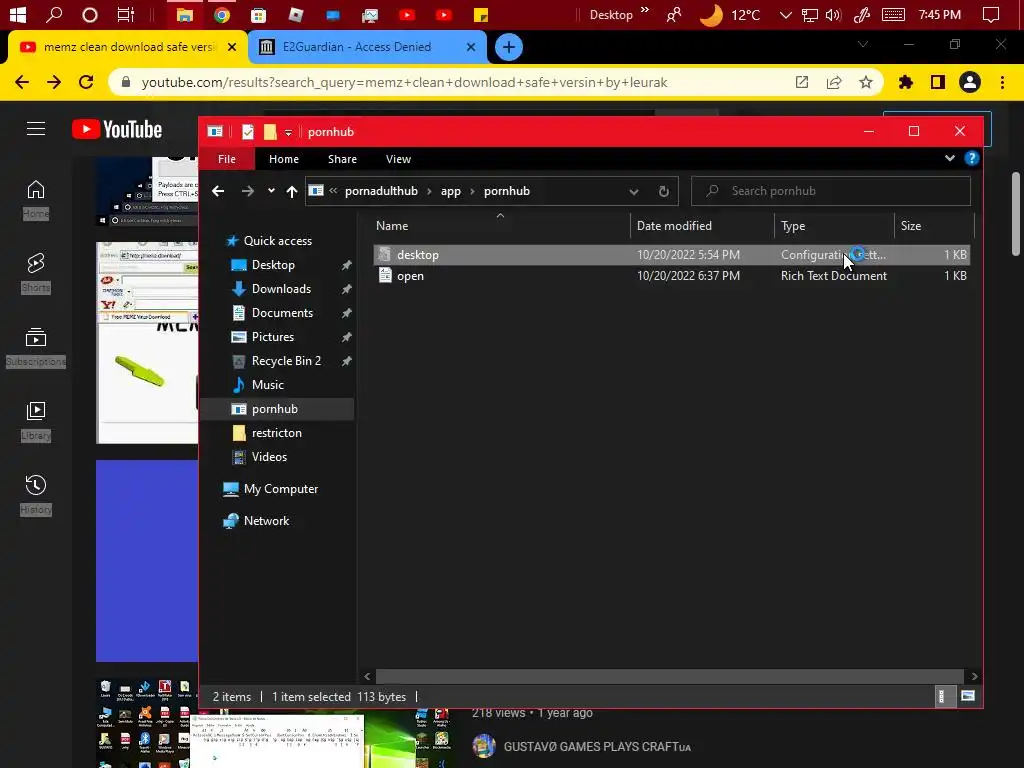The height and width of the screenshot is (768, 1024).
Task: Open Sticky Notes taskbar icon
Action: (x=481, y=15)
